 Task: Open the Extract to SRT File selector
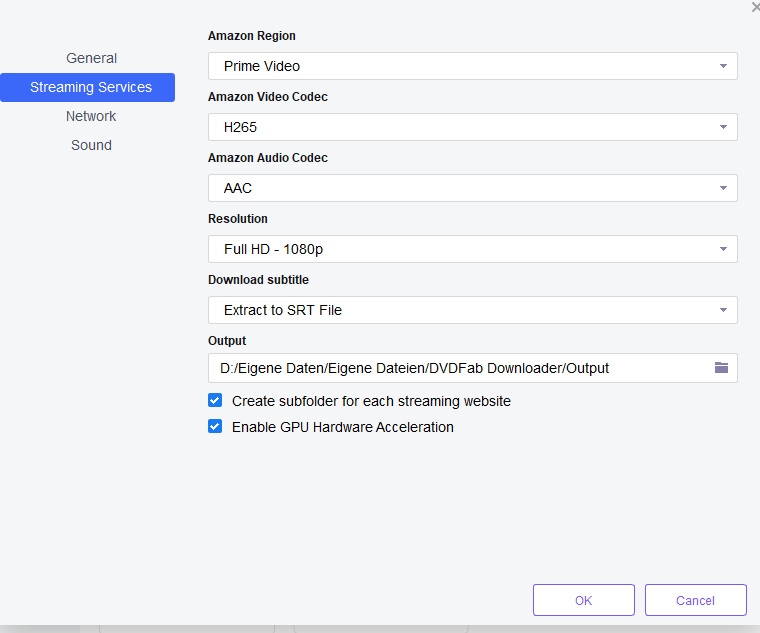click(x=460, y=310)
